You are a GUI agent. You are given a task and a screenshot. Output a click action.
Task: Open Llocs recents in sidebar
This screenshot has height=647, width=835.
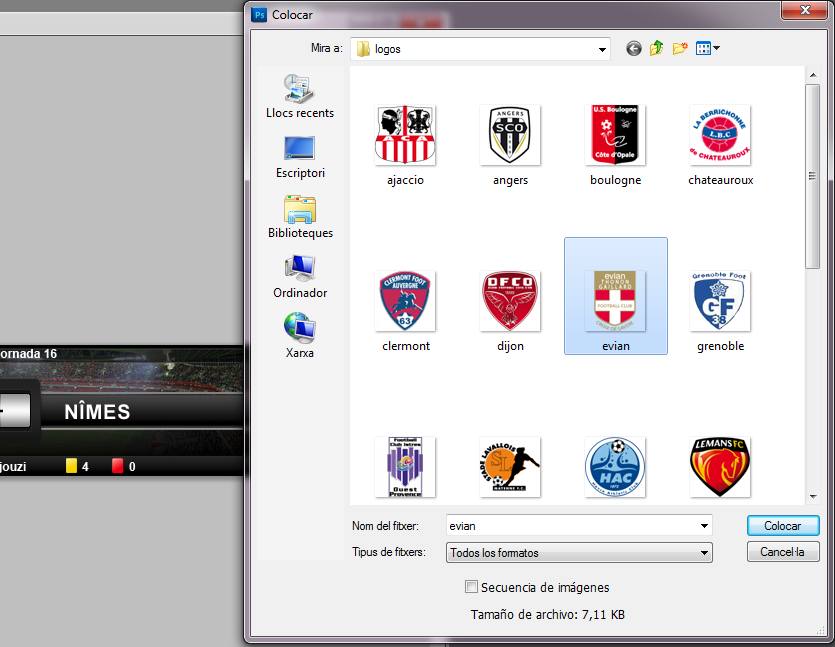point(300,96)
